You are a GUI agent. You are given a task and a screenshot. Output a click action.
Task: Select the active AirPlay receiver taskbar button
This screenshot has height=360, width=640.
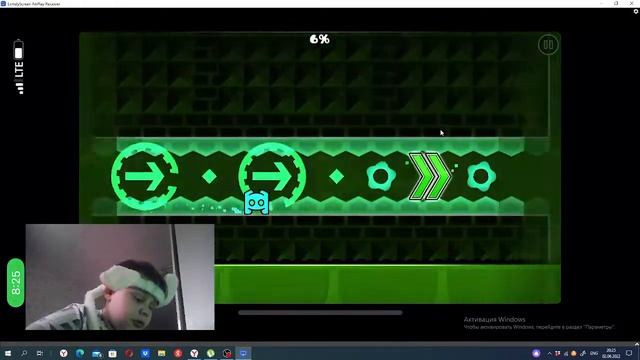pyautogui.click(x=243, y=353)
